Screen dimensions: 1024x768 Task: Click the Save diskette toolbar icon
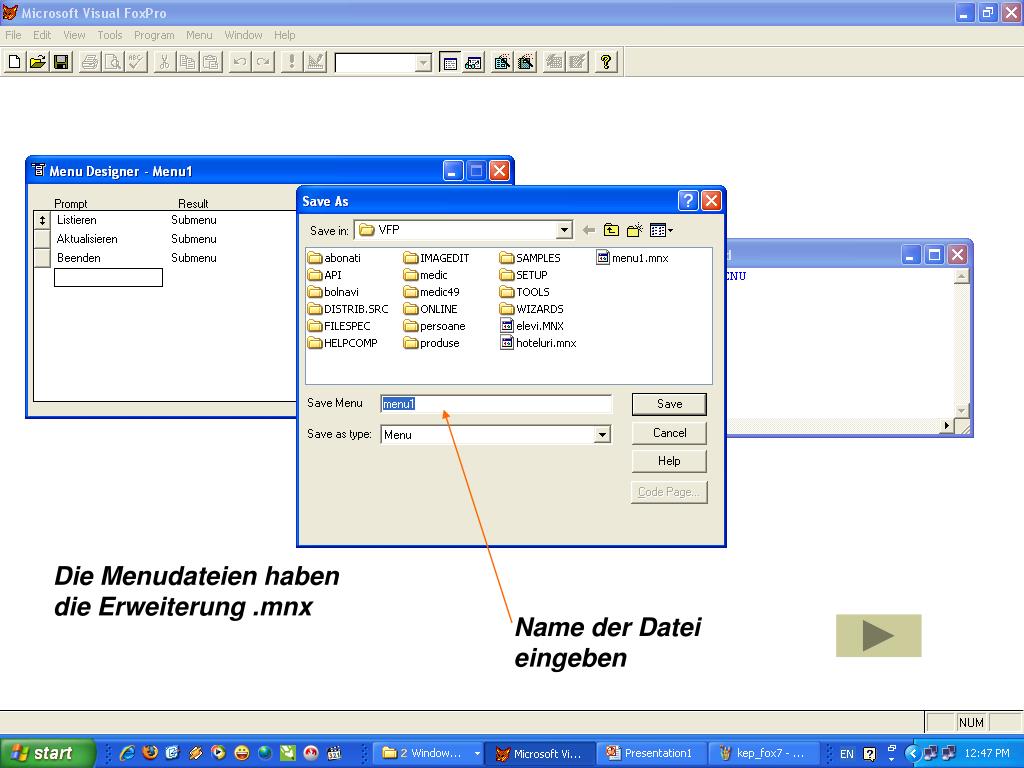click(x=61, y=62)
